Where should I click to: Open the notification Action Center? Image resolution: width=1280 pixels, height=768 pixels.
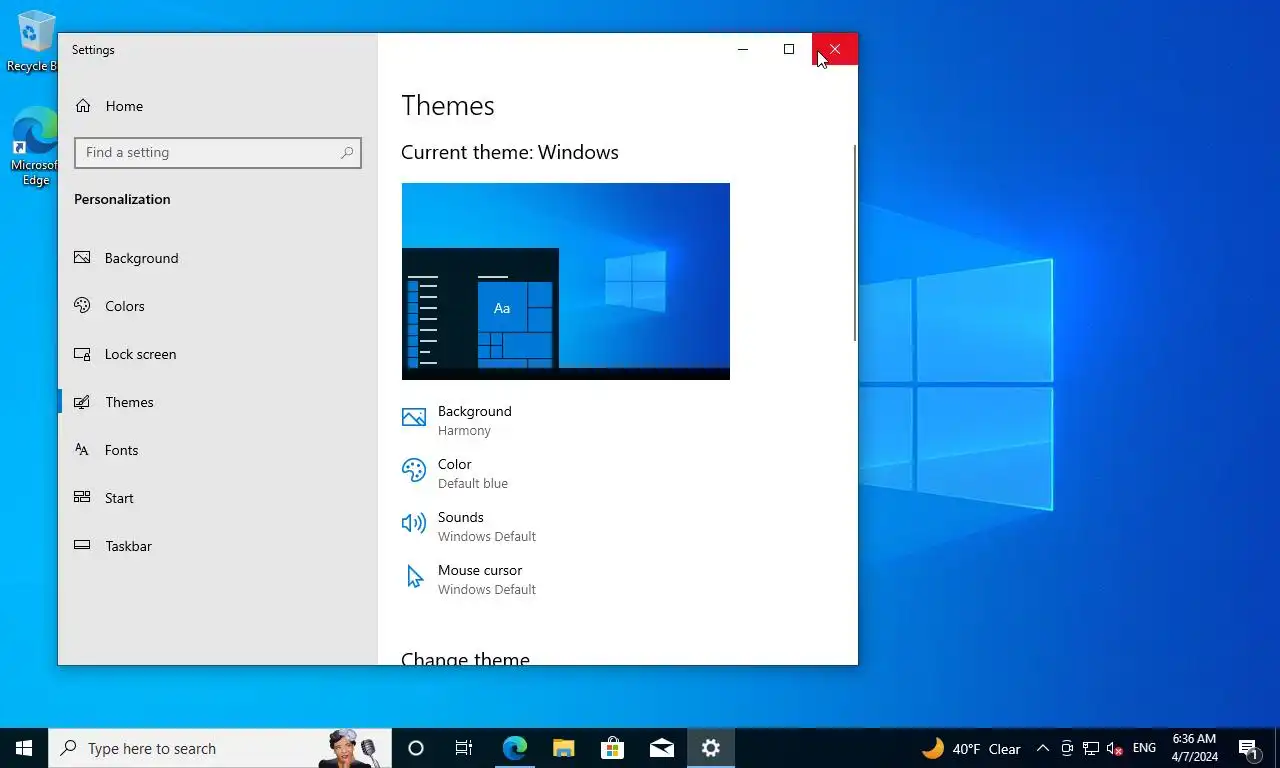(x=1249, y=748)
